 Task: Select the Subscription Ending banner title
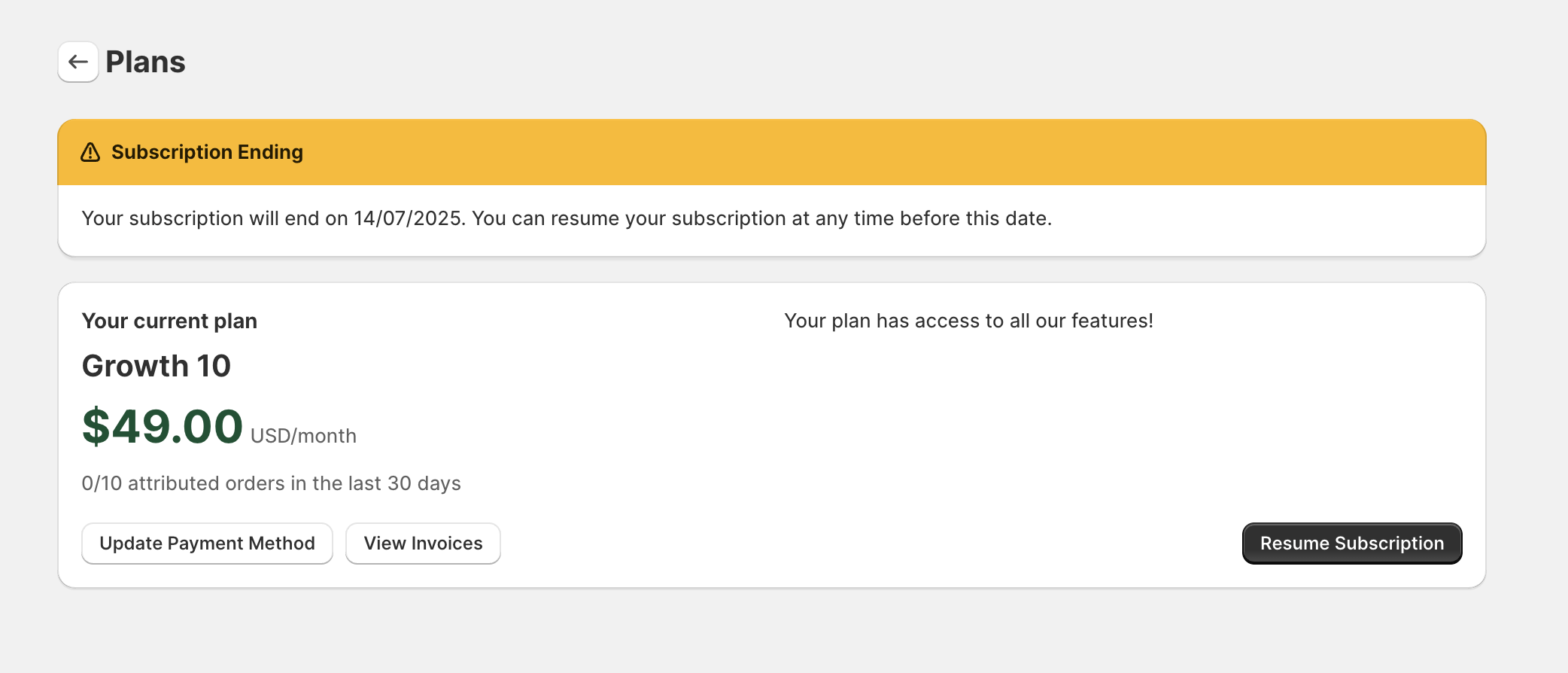[207, 152]
